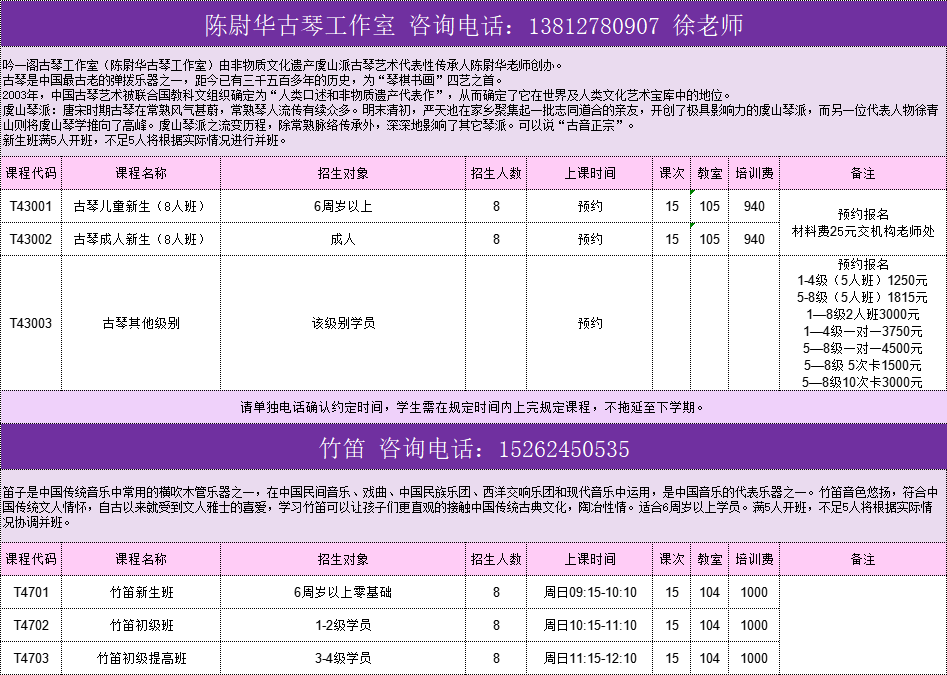Select course code cell T4702
Screen dimensions: 947x675
click(x=30, y=626)
